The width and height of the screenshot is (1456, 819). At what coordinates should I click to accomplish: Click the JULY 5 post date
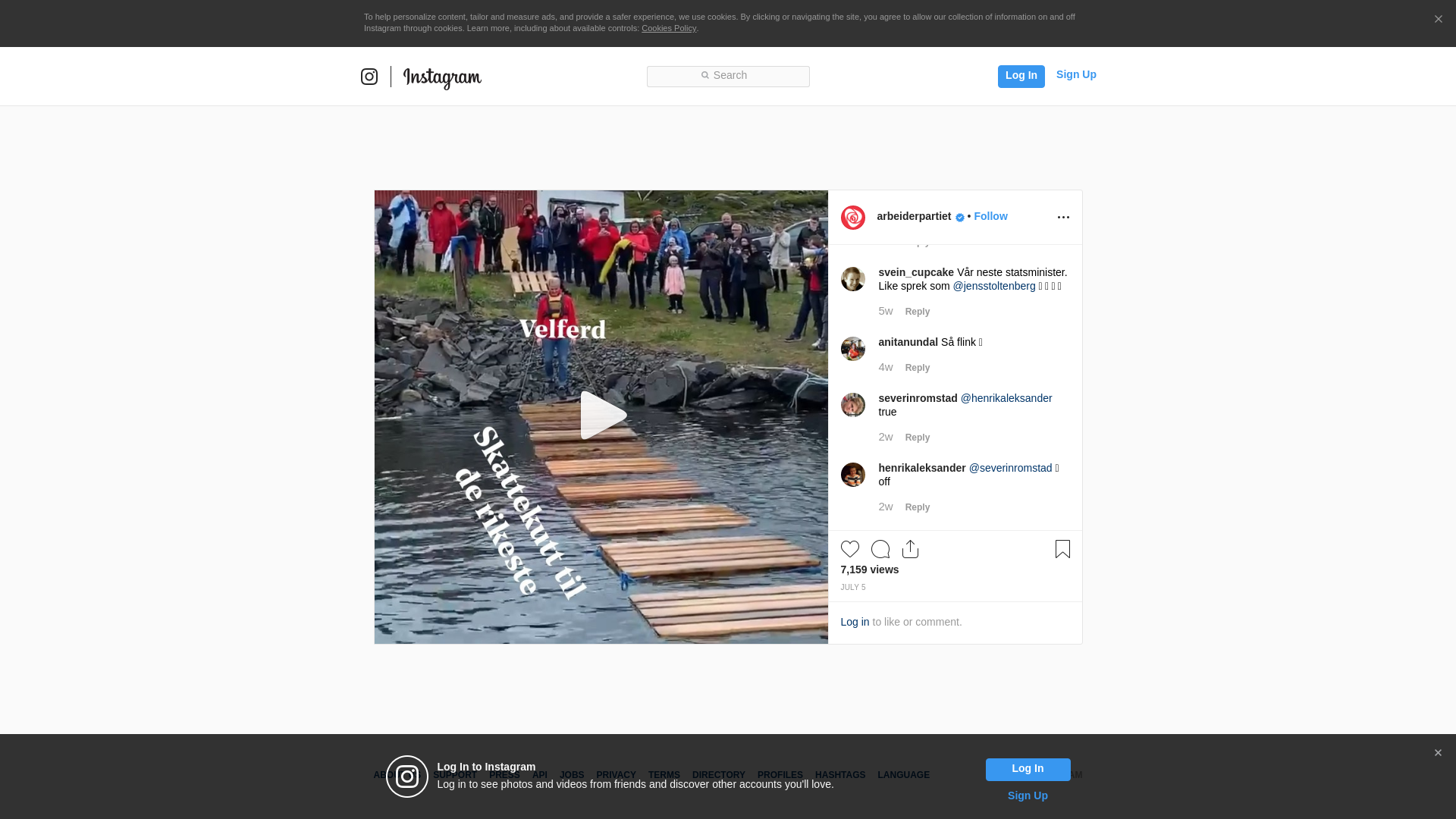852,588
